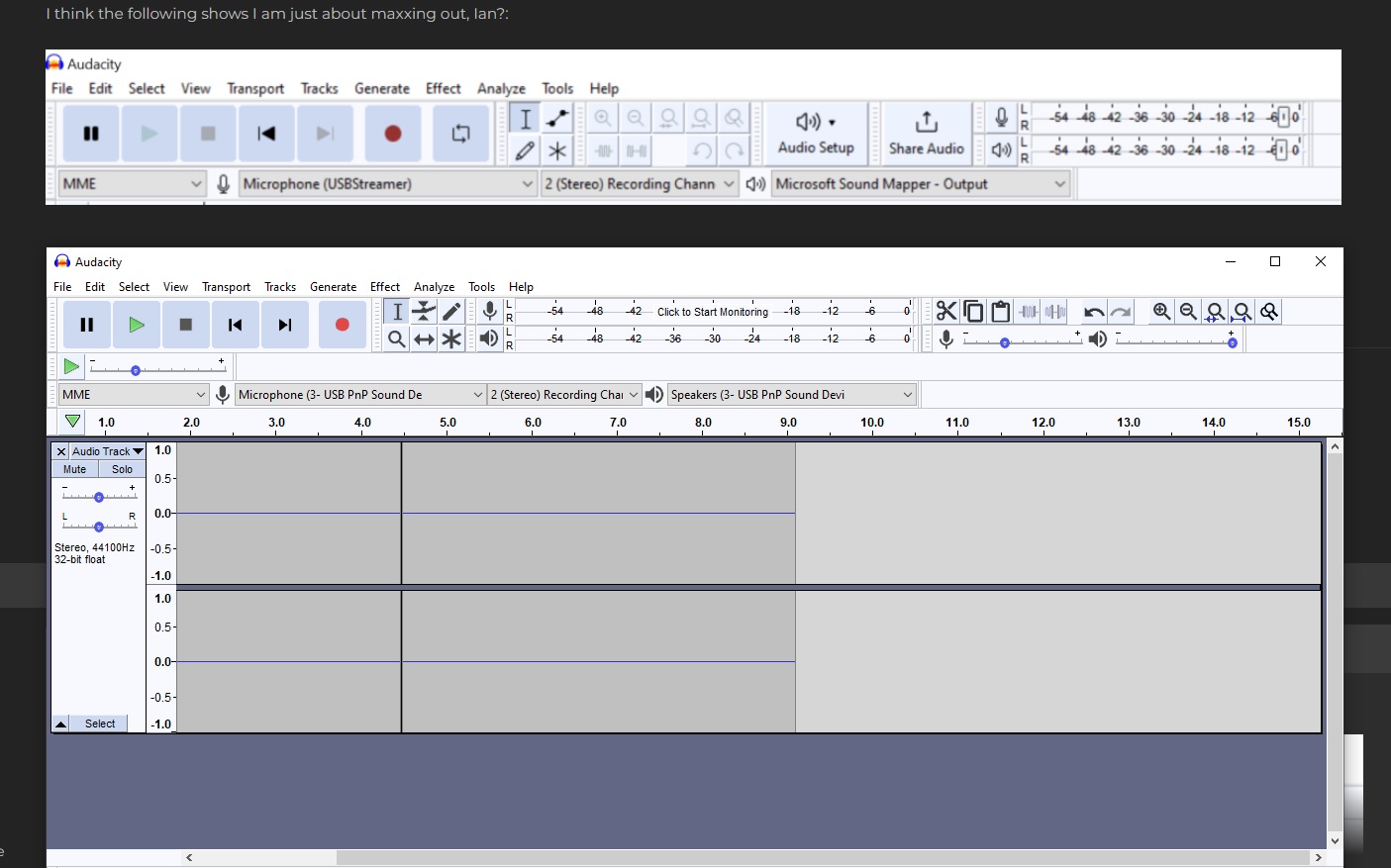
Task: Click the Copy icon in lower Audacity
Action: click(x=973, y=312)
